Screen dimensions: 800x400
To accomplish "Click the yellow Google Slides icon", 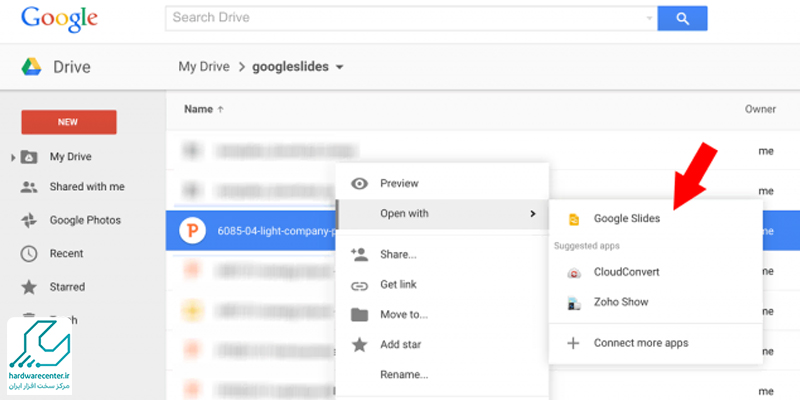I will pos(574,219).
